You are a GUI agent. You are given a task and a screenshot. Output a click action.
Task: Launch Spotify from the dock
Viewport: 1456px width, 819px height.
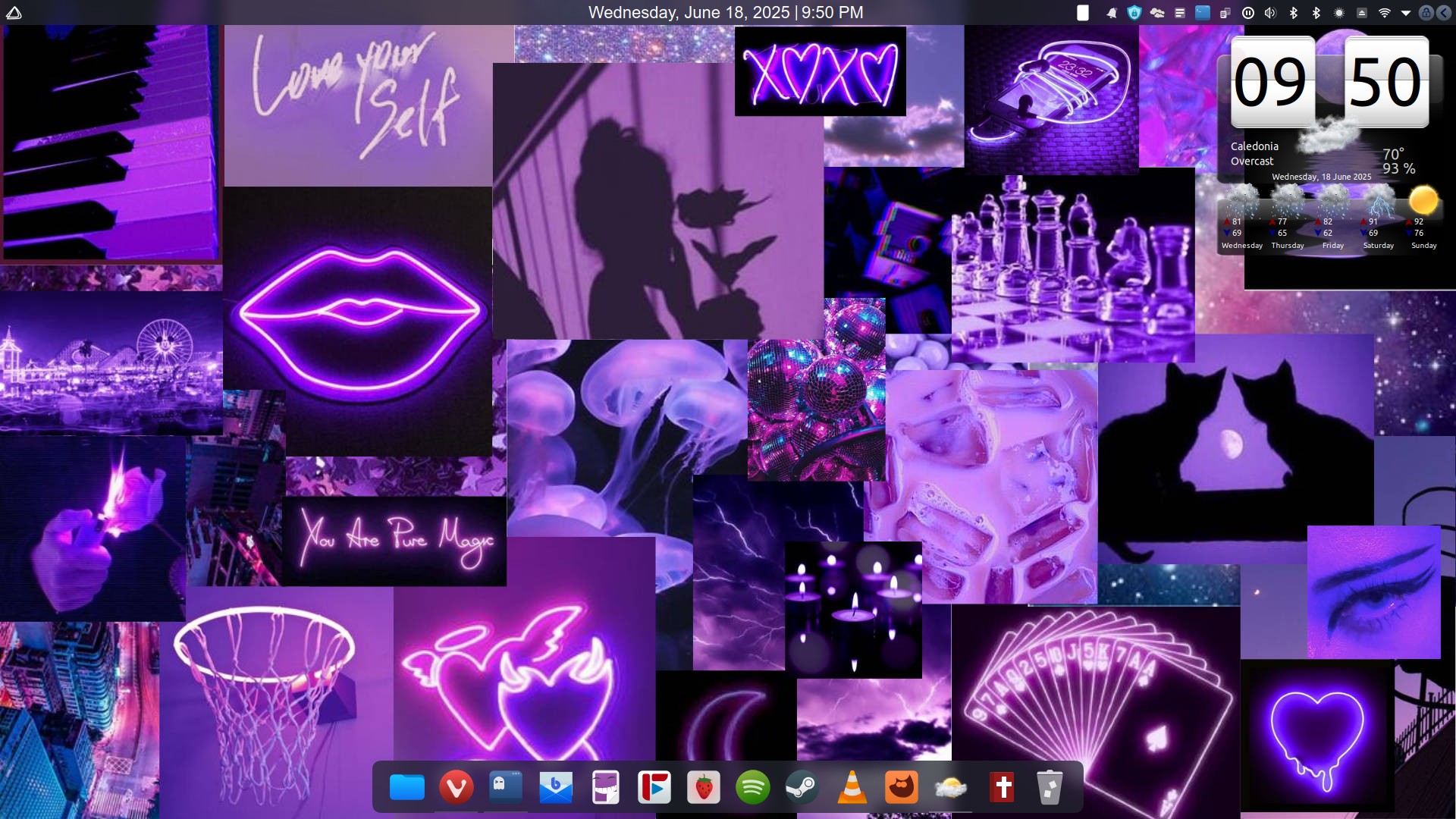point(752,787)
